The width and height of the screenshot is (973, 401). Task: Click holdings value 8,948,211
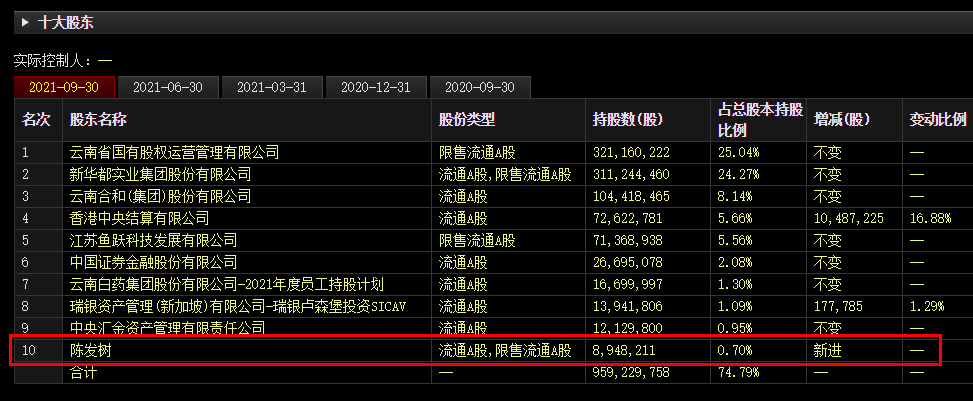pos(624,351)
